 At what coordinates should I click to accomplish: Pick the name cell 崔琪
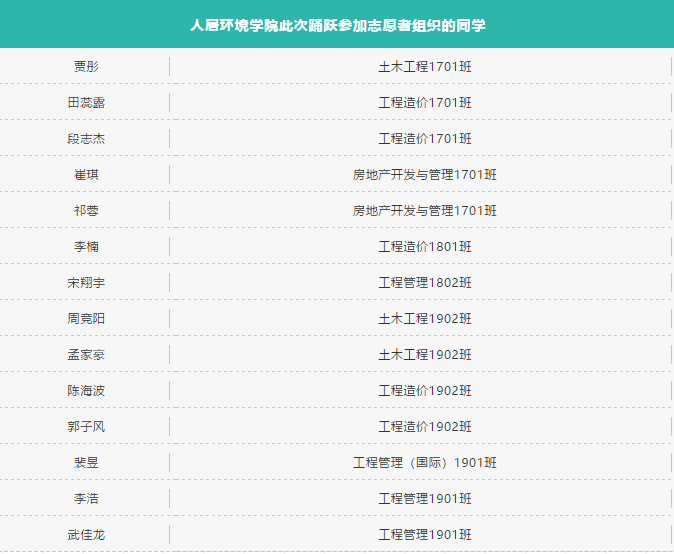click(x=86, y=174)
